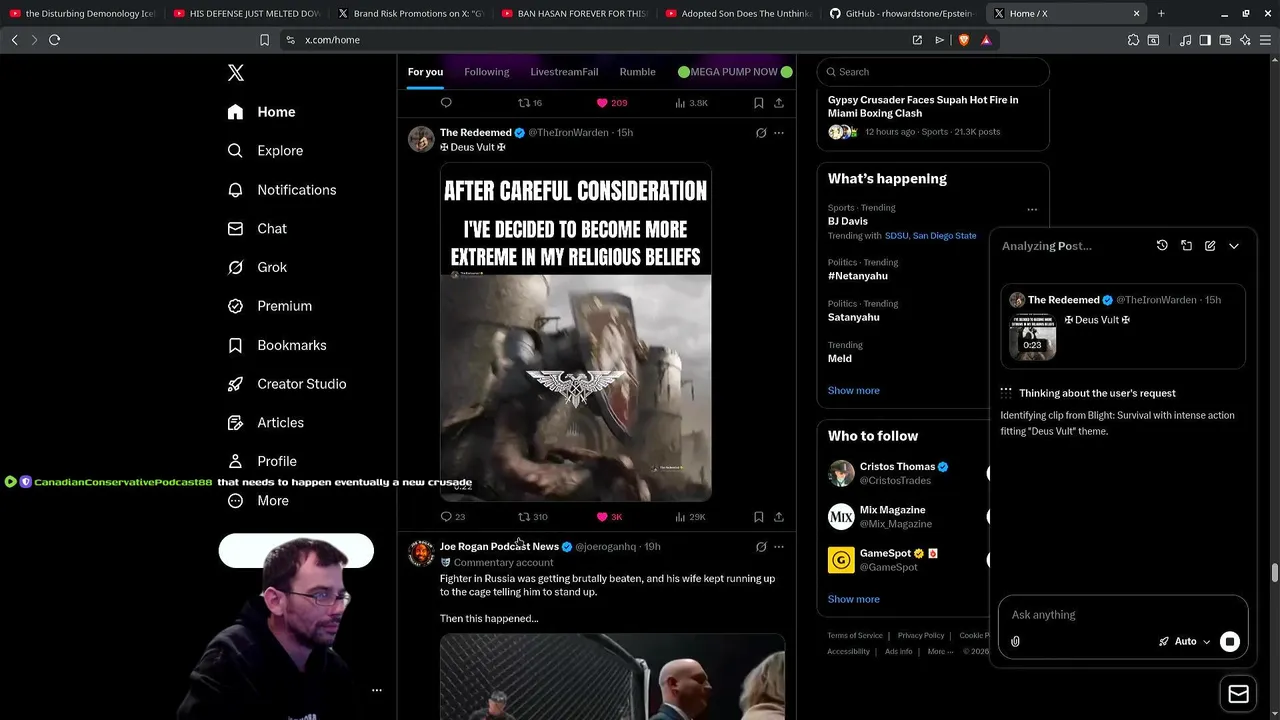View analytics of The Redeemed post 29K
Screen dimensions: 1280x720
[690, 517]
